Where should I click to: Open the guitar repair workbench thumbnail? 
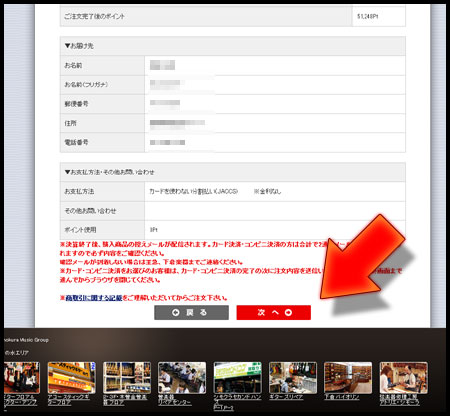tap(293, 378)
